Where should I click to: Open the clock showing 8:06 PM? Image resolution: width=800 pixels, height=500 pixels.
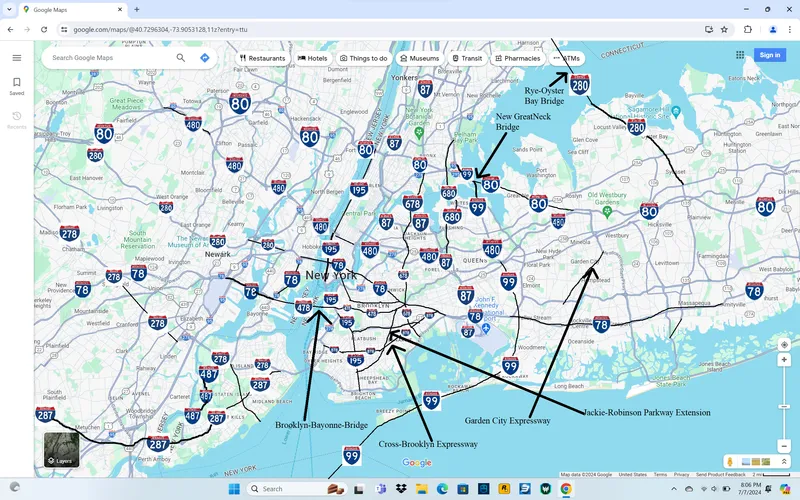(751, 488)
